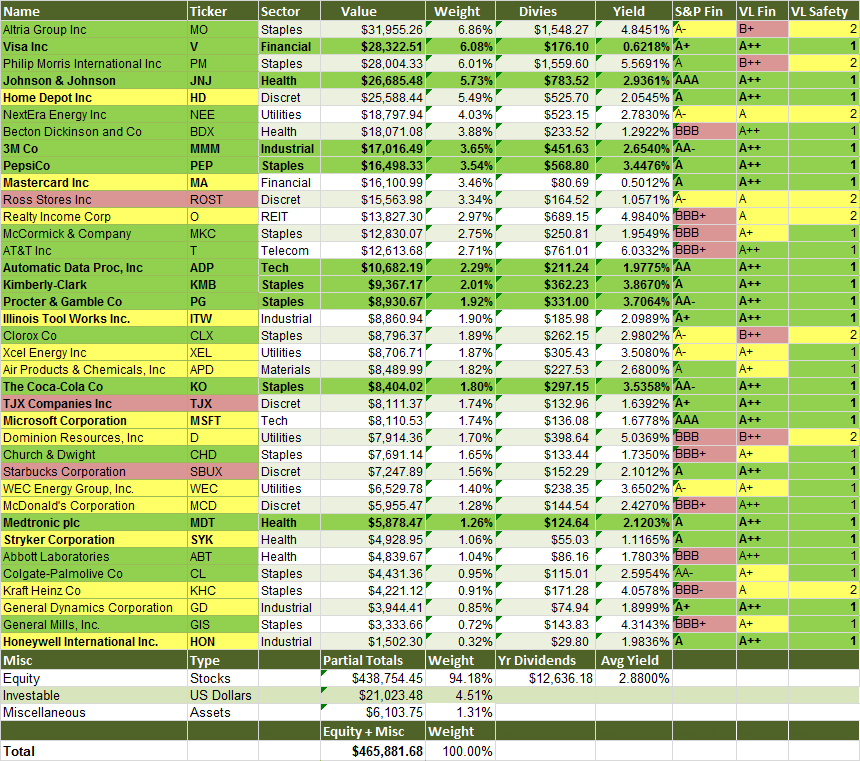Click the Visa Inc value $28,322.51
This screenshot has height=761, width=860.
[x=373, y=47]
